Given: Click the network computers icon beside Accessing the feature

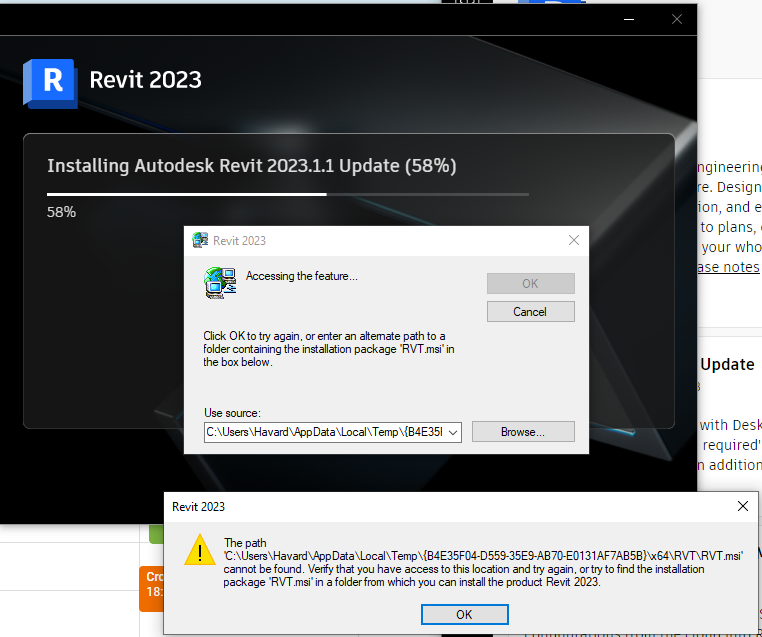Looking at the screenshot, I should click(220, 282).
